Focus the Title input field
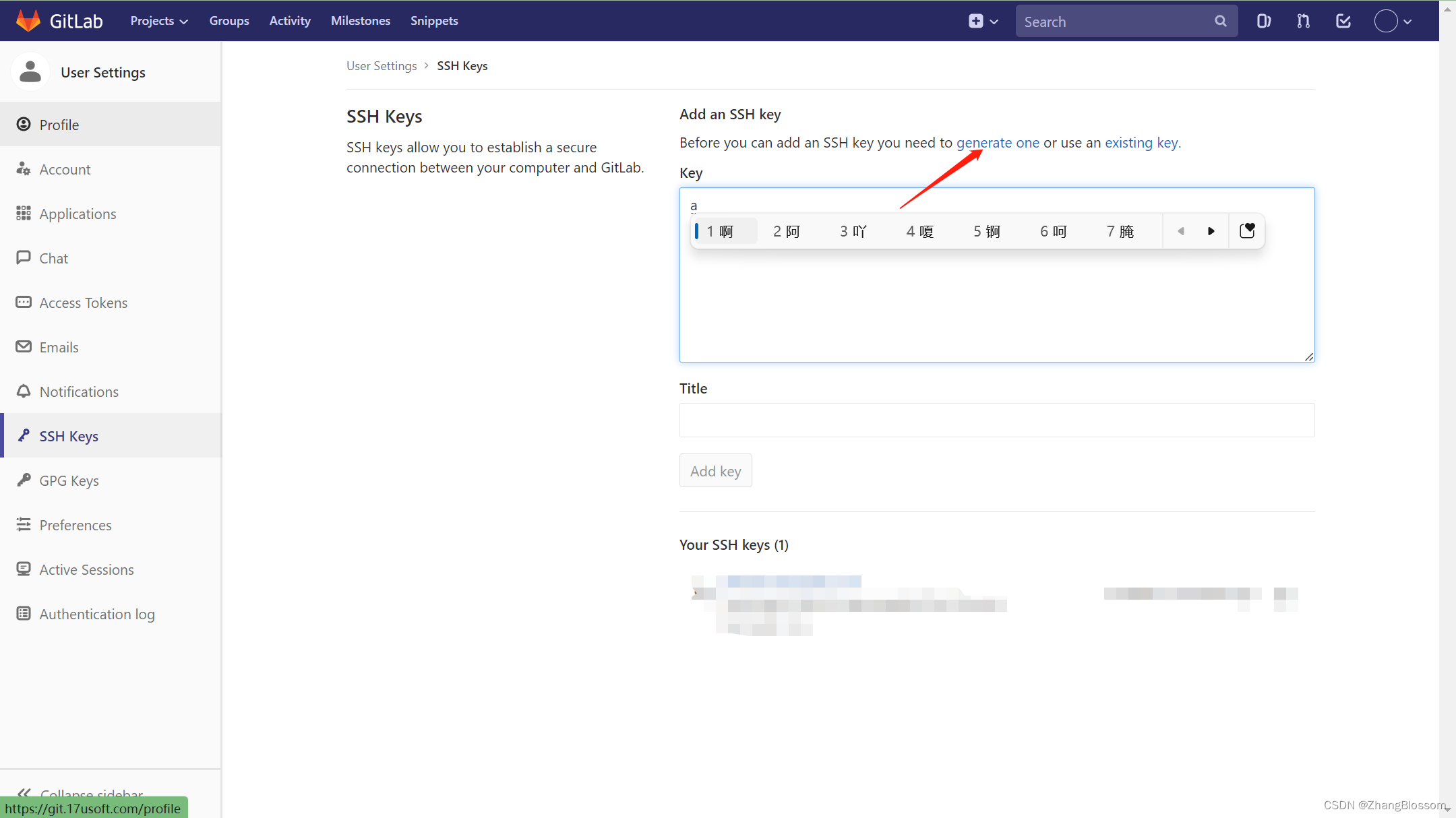The width and height of the screenshot is (1456, 818). pos(997,420)
